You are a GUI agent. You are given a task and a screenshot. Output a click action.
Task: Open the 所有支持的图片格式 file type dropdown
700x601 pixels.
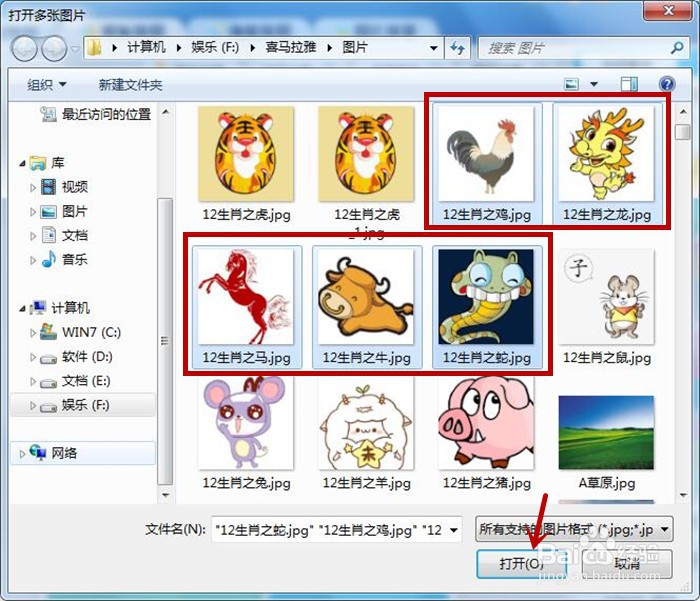(x=574, y=530)
